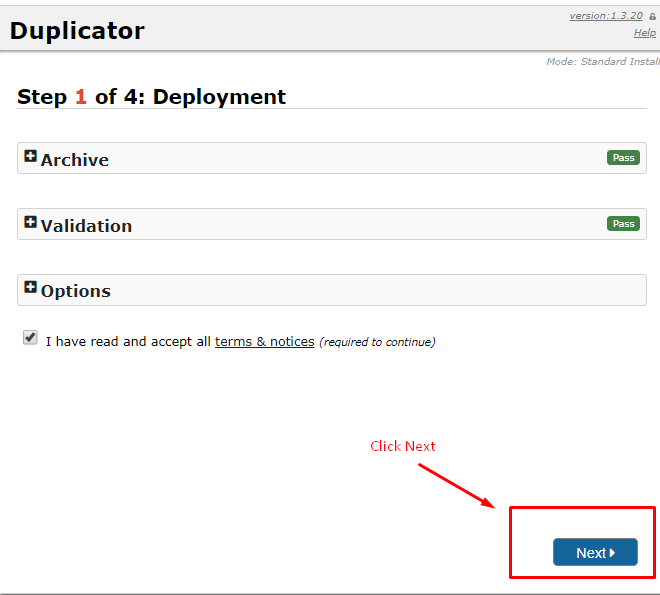660x595 pixels.
Task: Expand the Validation section plus icon
Action: 30,222
